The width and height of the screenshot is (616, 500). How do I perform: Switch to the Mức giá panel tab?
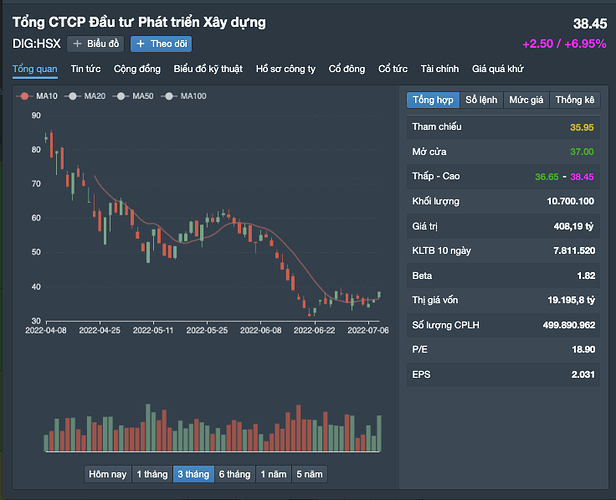(526, 100)
